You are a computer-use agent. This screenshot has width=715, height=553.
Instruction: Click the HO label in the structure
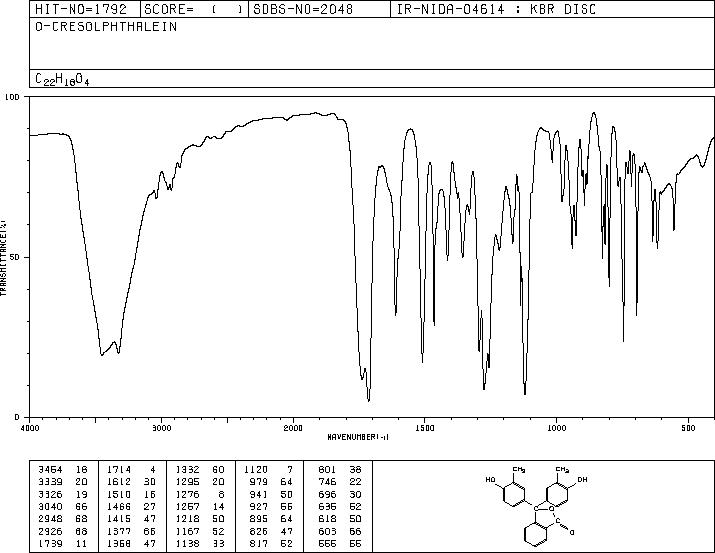click(491, 480)
